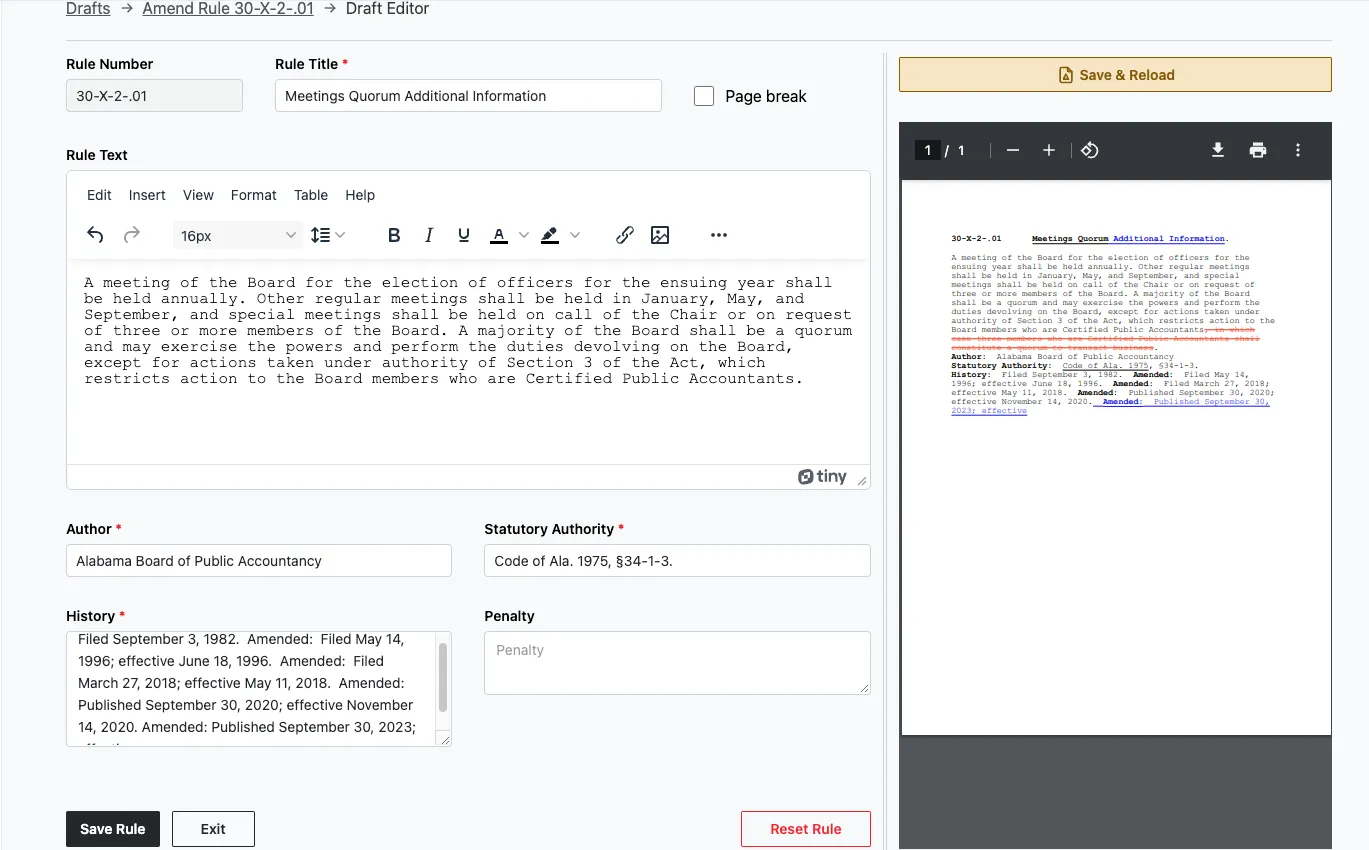This screenshot has width=1369, height=850.
Task: Toggle underline formatting button
Action: [x=464, y=235]
